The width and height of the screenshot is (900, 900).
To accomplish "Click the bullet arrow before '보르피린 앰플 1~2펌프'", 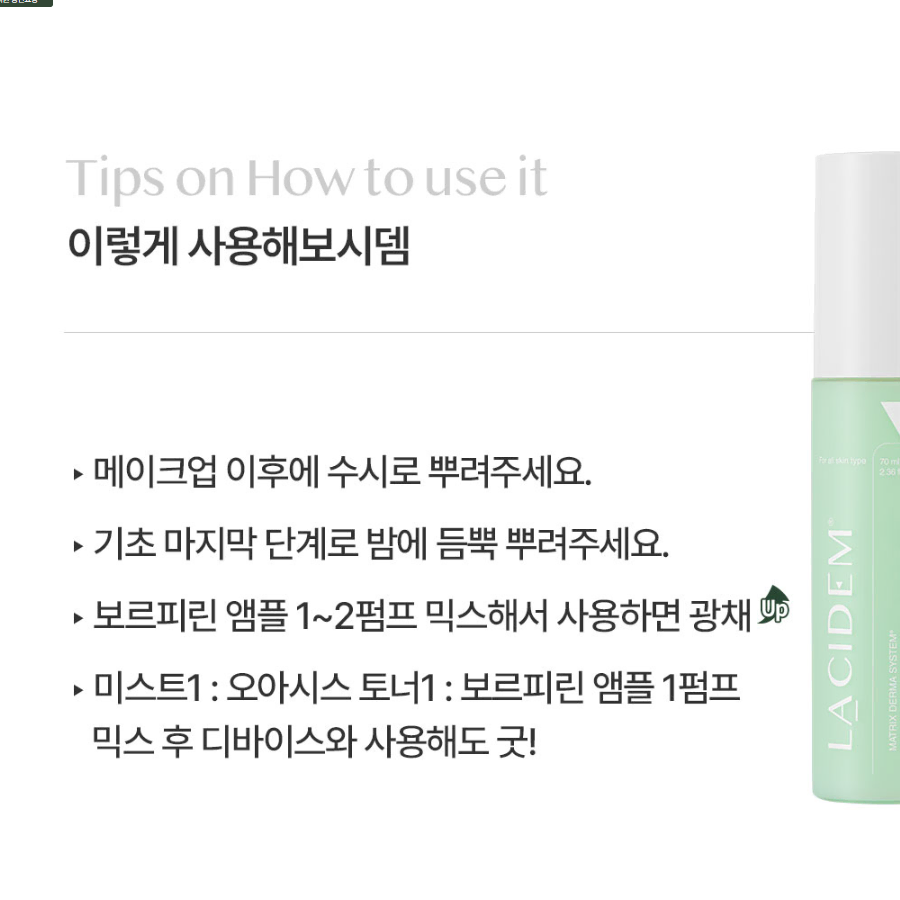I will point(79,618).
